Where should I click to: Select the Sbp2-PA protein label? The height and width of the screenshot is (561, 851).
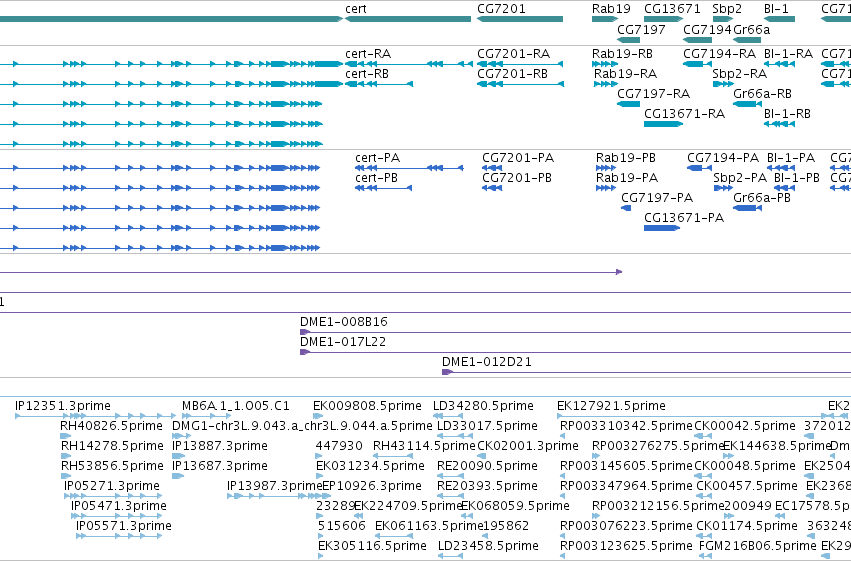coord(740,177)
